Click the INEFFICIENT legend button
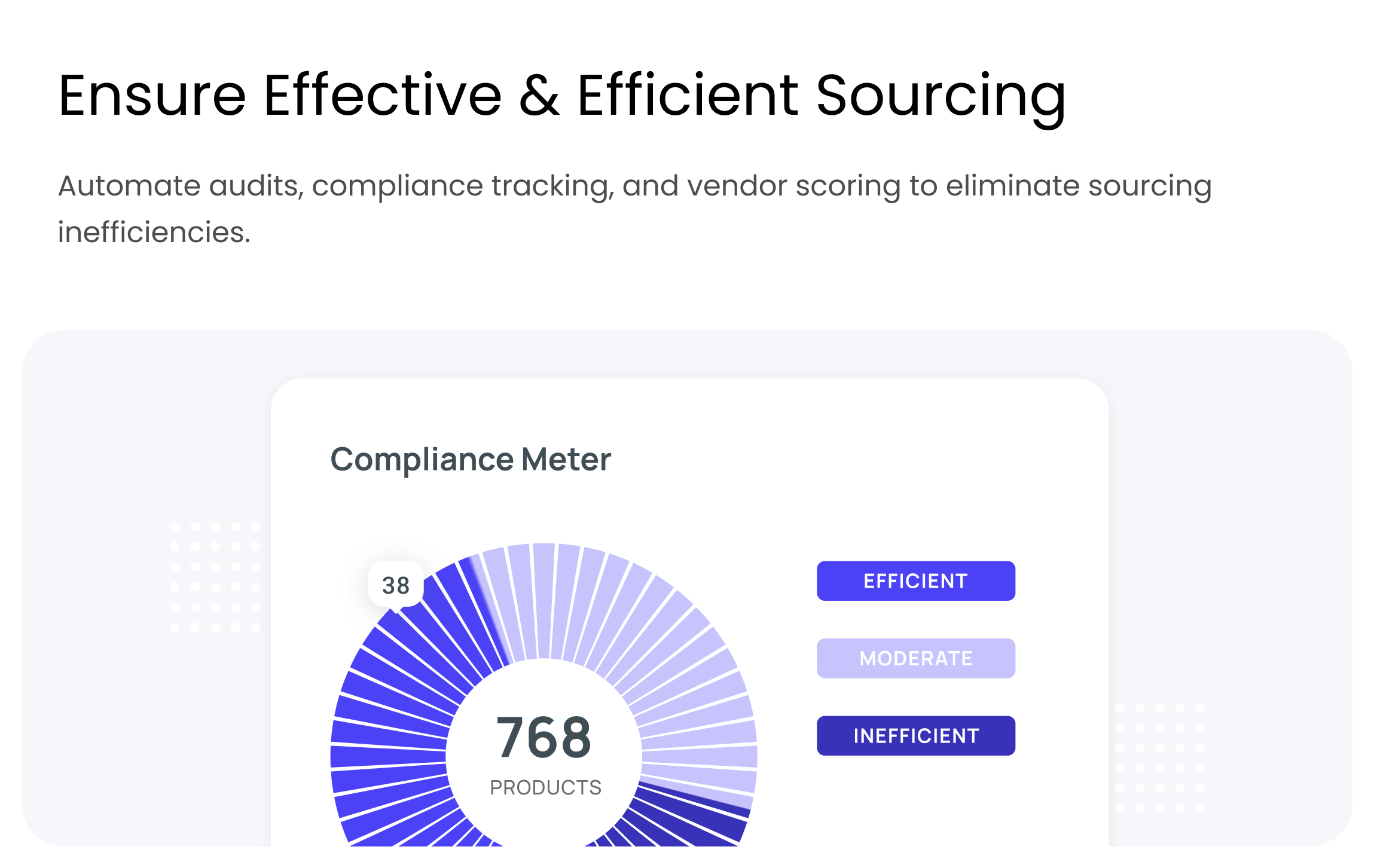The image size is (1374, 868). [x=915, y=735]
